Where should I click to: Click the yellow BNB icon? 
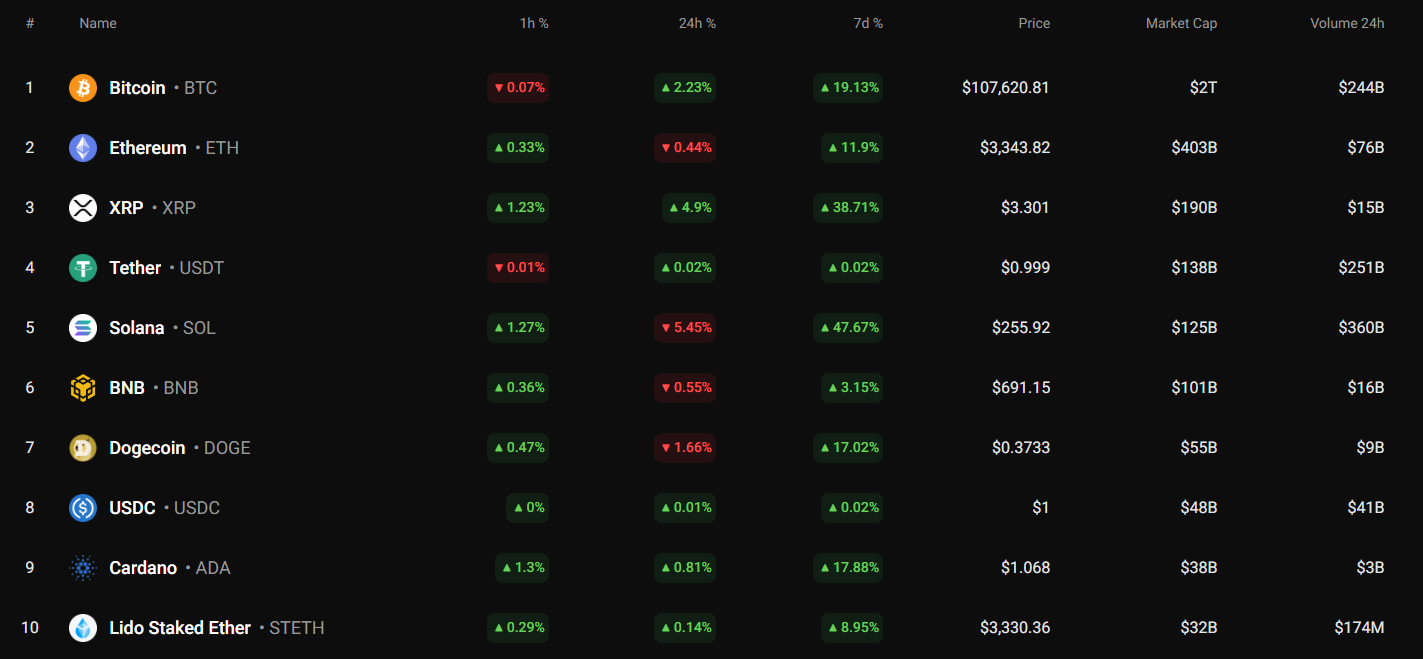point(83,388)
